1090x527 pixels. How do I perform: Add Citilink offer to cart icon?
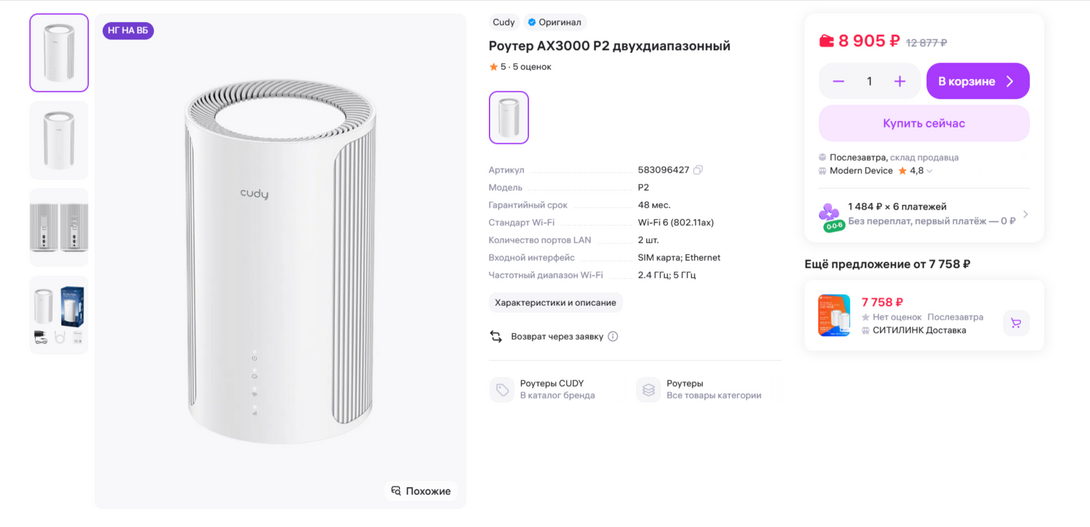[x=1016, y=323]
